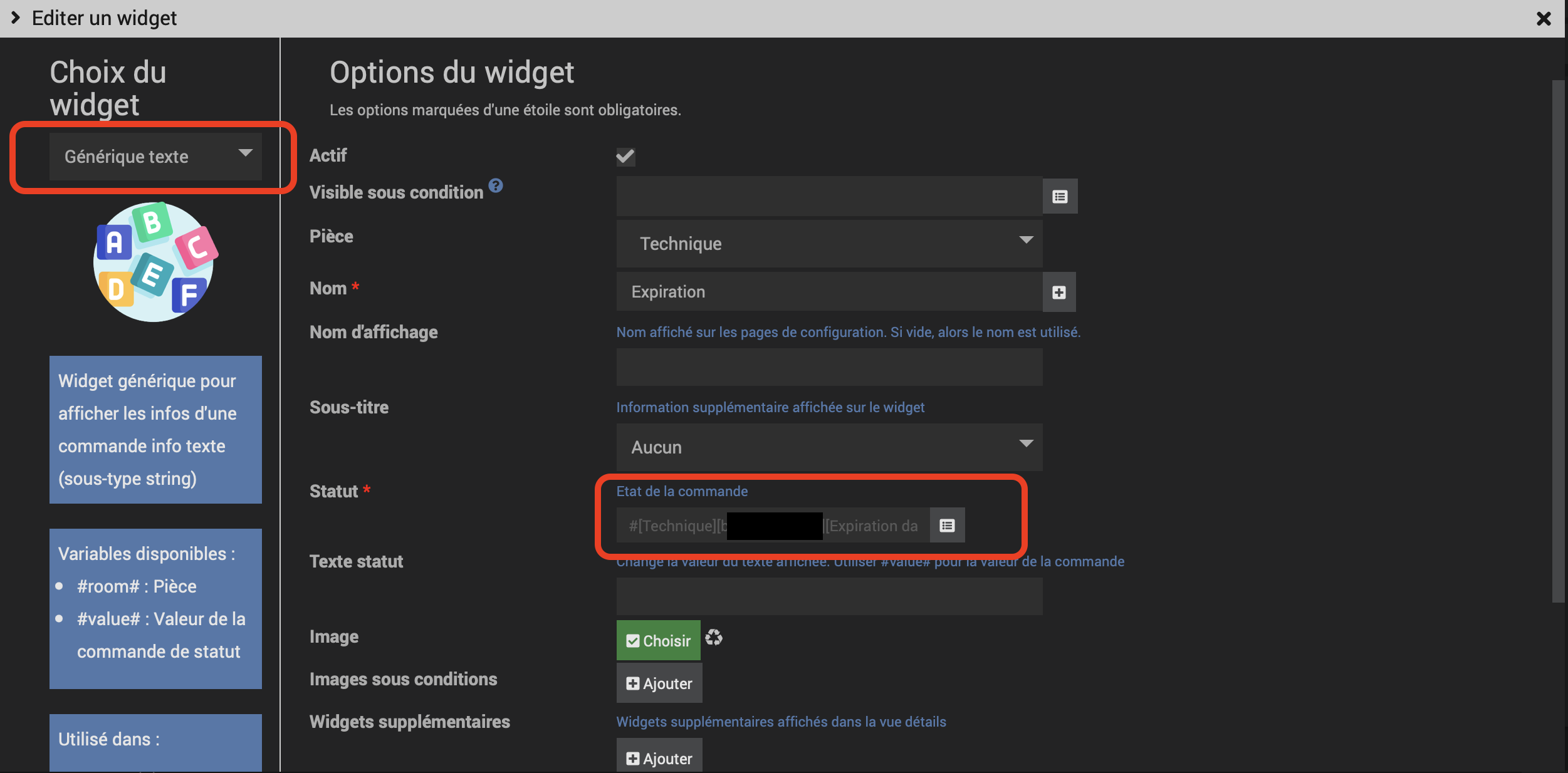Click the Nom d'affichage input field
The image size is (1568, 773).
tap(828, 367)
